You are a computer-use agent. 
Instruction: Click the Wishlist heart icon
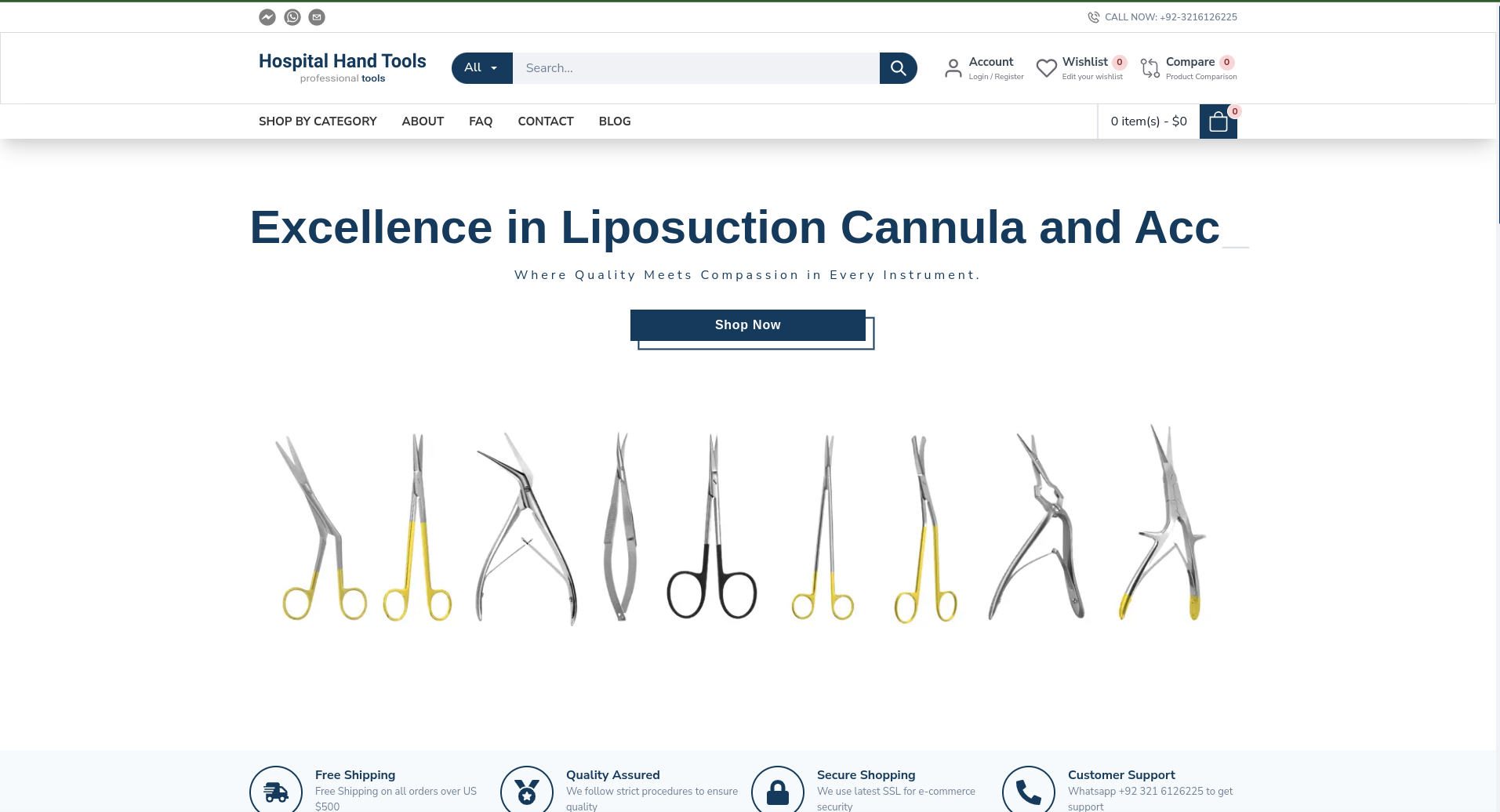[1047, 69]
